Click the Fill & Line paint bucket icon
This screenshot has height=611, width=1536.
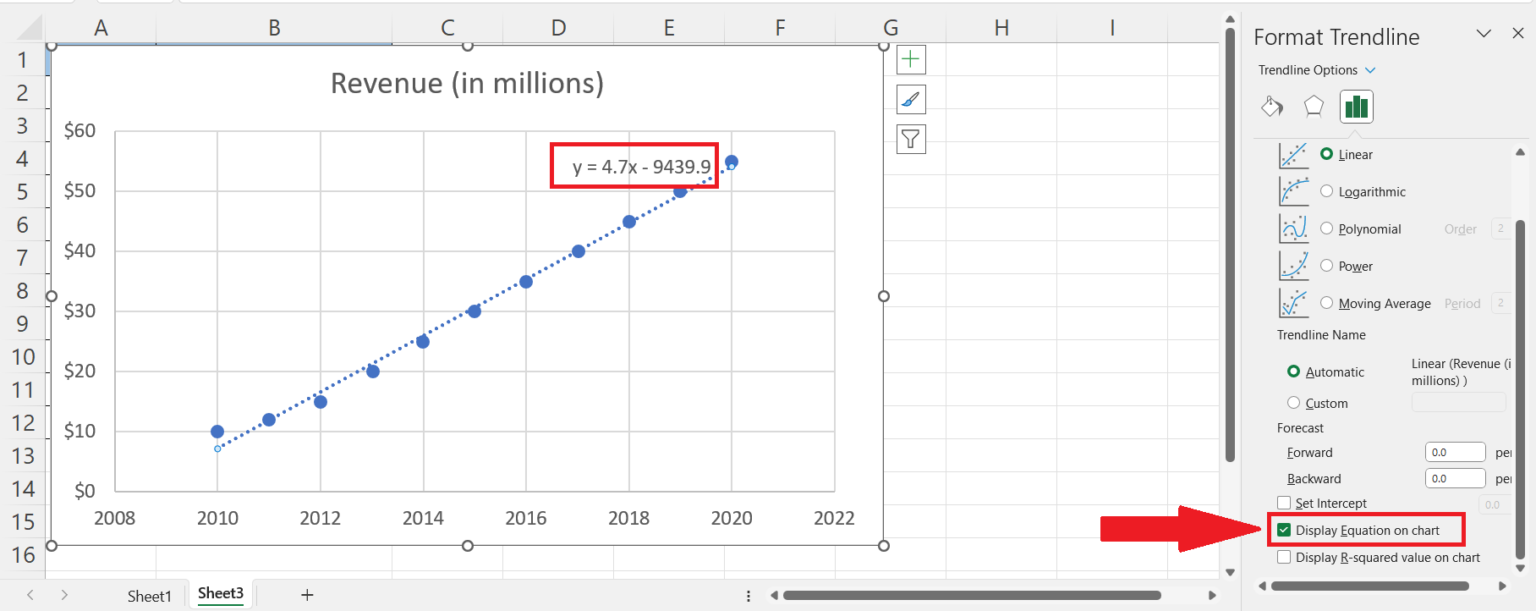tap(1271, 106)
